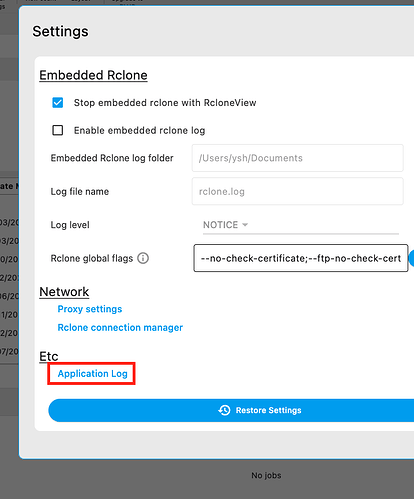Open Rclone connection manager link
This screenshot has width=414, height=499.
click(x=120, y=328)
